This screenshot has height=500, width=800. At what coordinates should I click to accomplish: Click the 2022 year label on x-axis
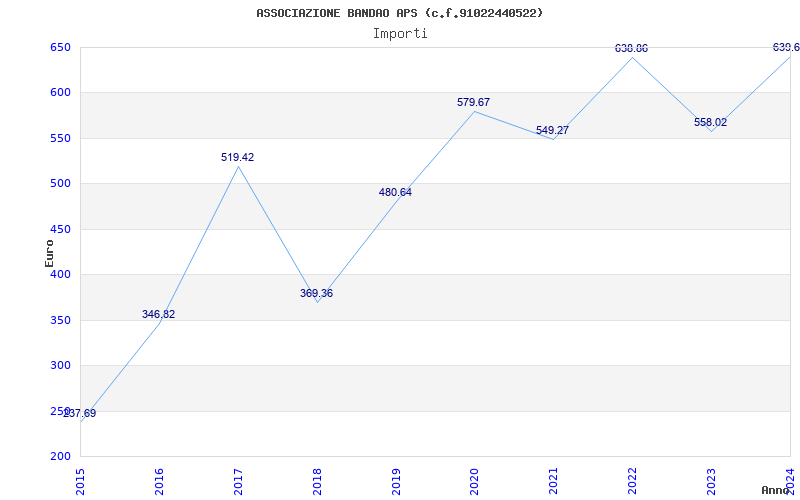pyautogui.click(x=632, y=481)
